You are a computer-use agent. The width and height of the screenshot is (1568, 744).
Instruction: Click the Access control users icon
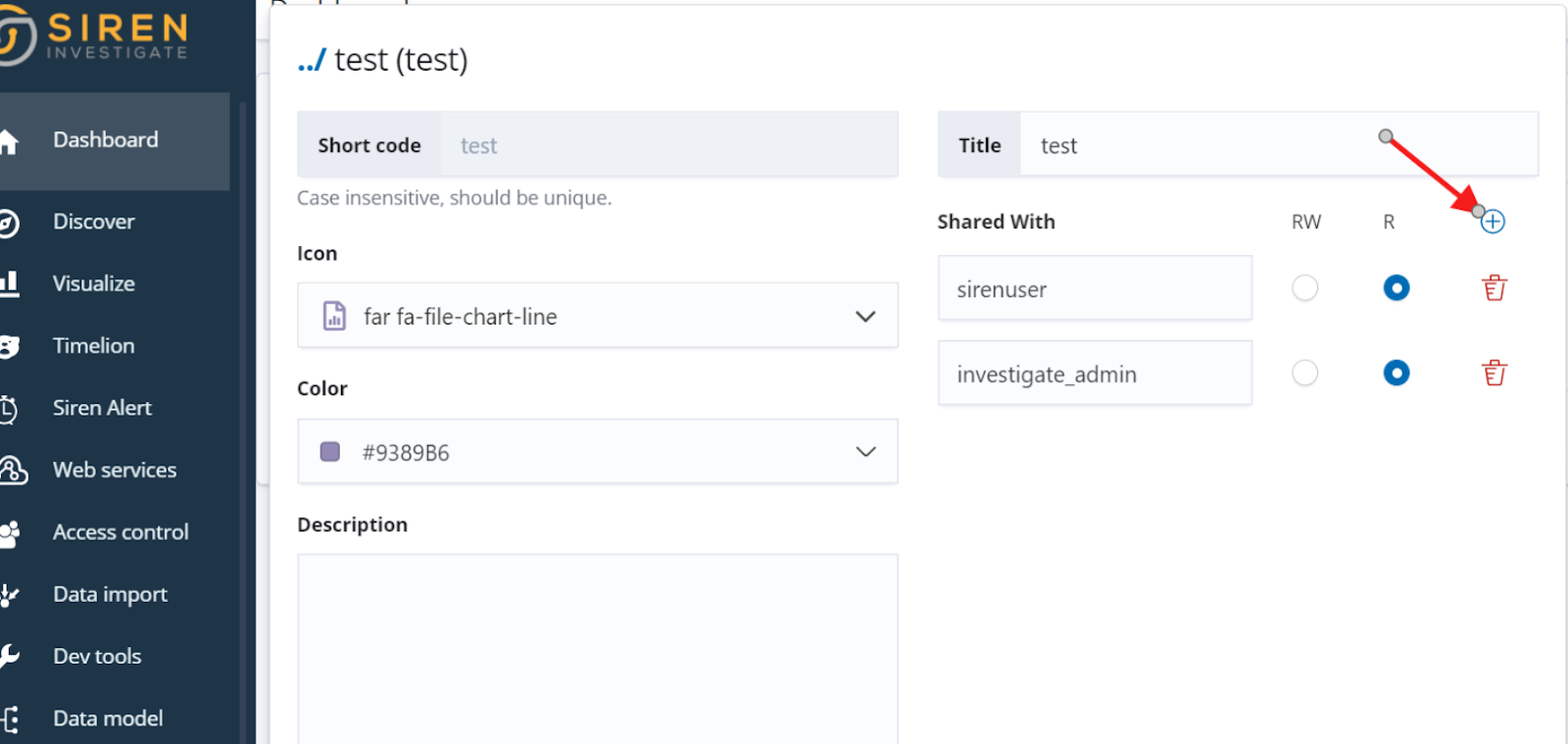pyautogui.click(x=10, y=533)
